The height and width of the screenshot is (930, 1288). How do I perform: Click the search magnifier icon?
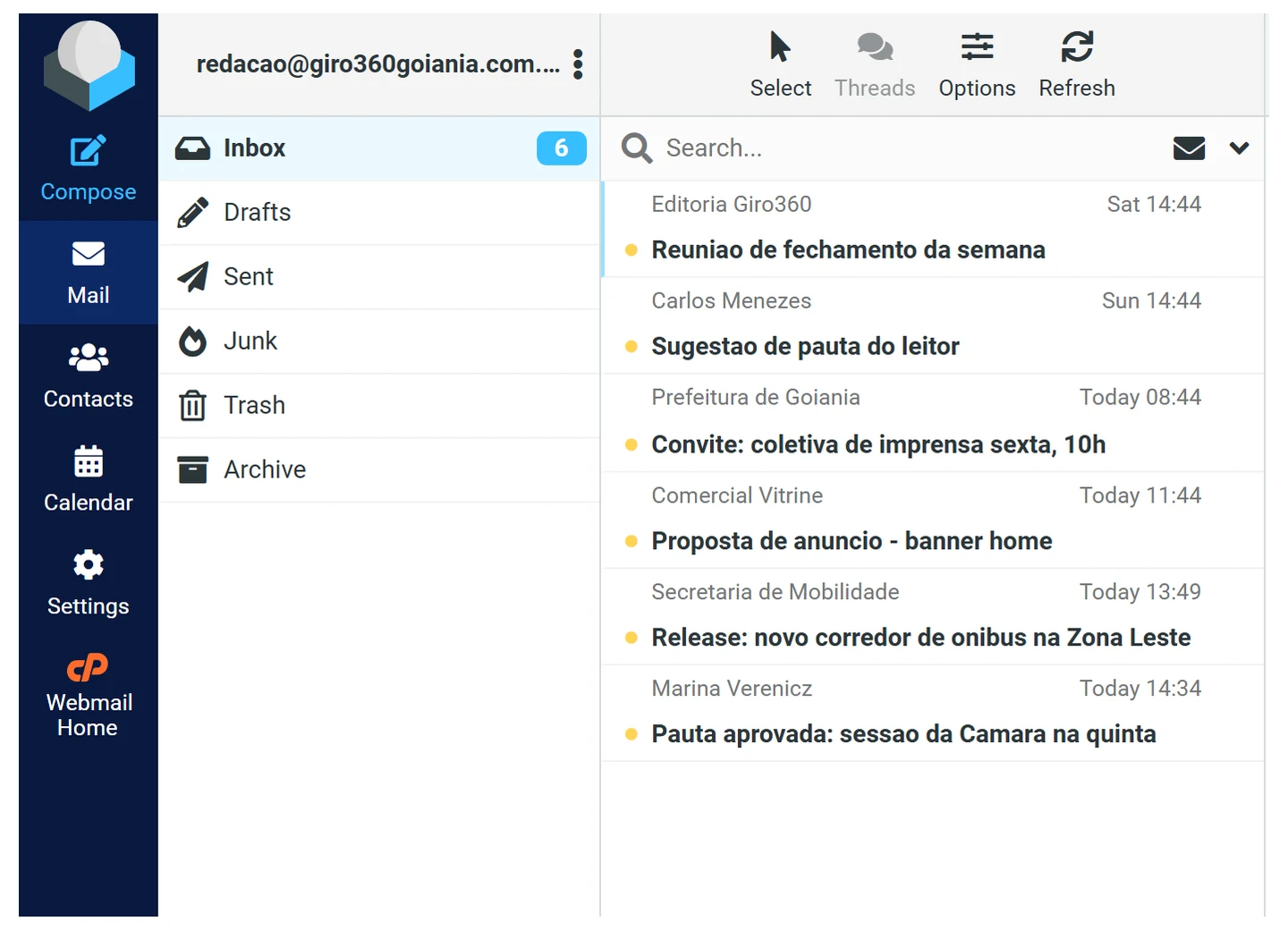tap(637, 148)
